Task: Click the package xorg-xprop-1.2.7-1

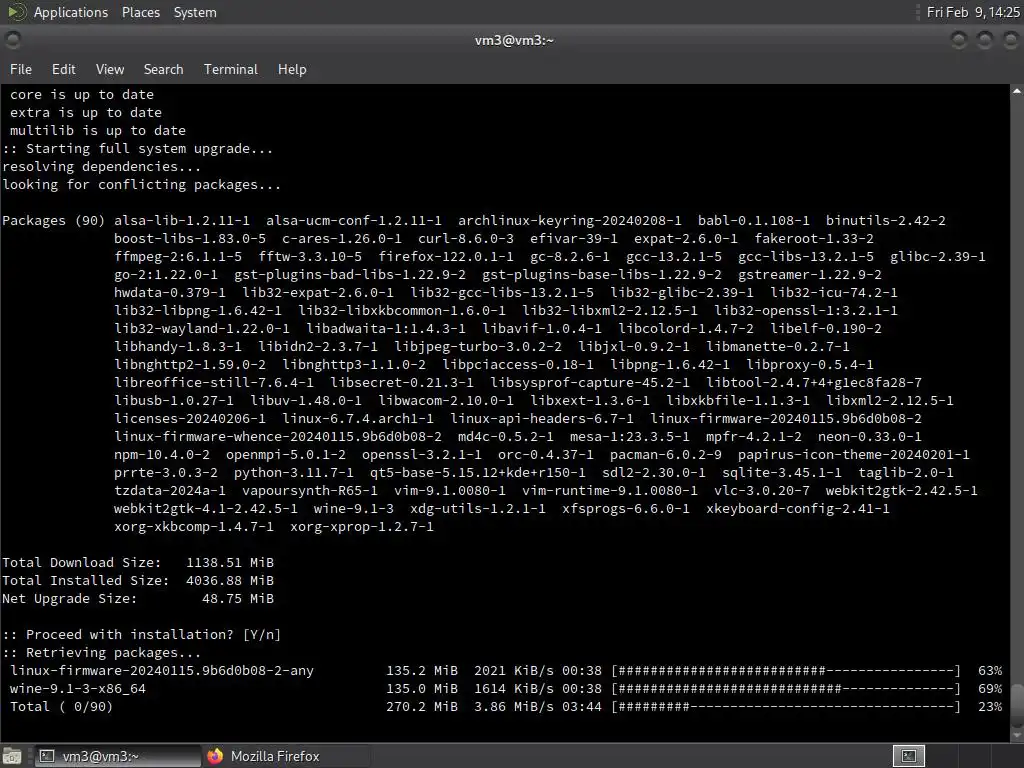Action: pos(362,527)
